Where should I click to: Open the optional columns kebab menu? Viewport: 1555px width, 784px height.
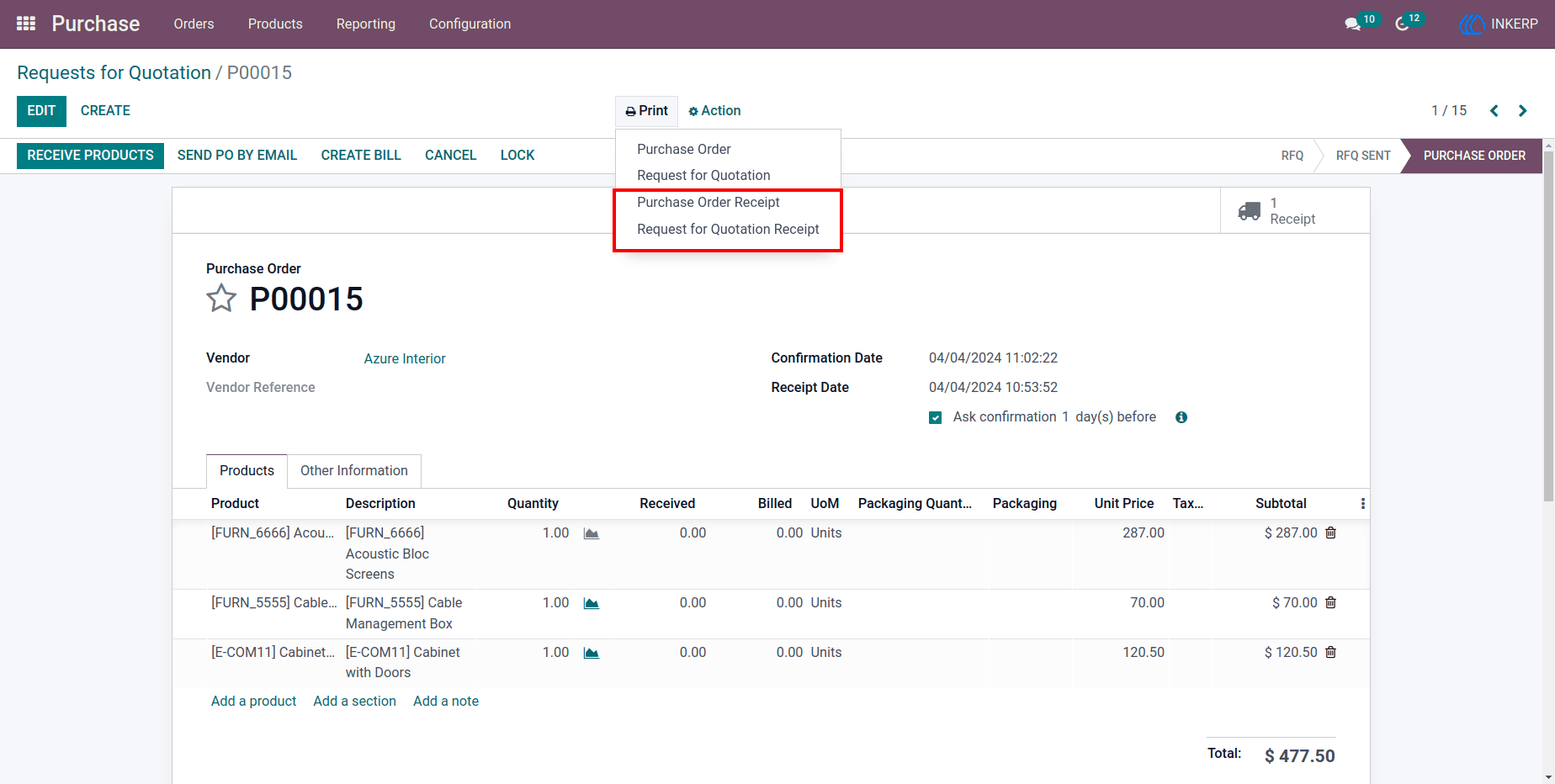click(1362, 503)
